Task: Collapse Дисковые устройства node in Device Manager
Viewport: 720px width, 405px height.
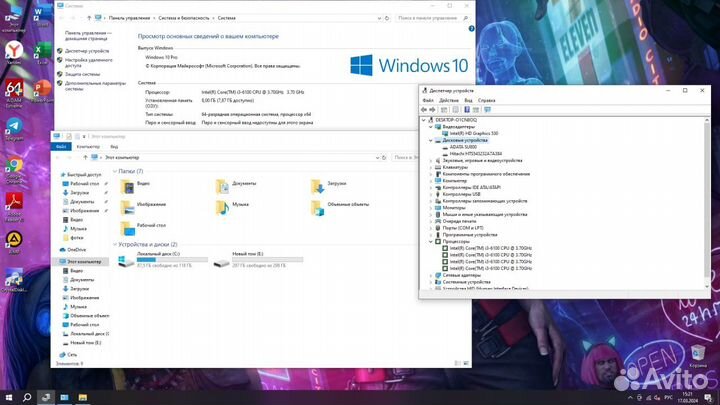Action: [431, 141]
